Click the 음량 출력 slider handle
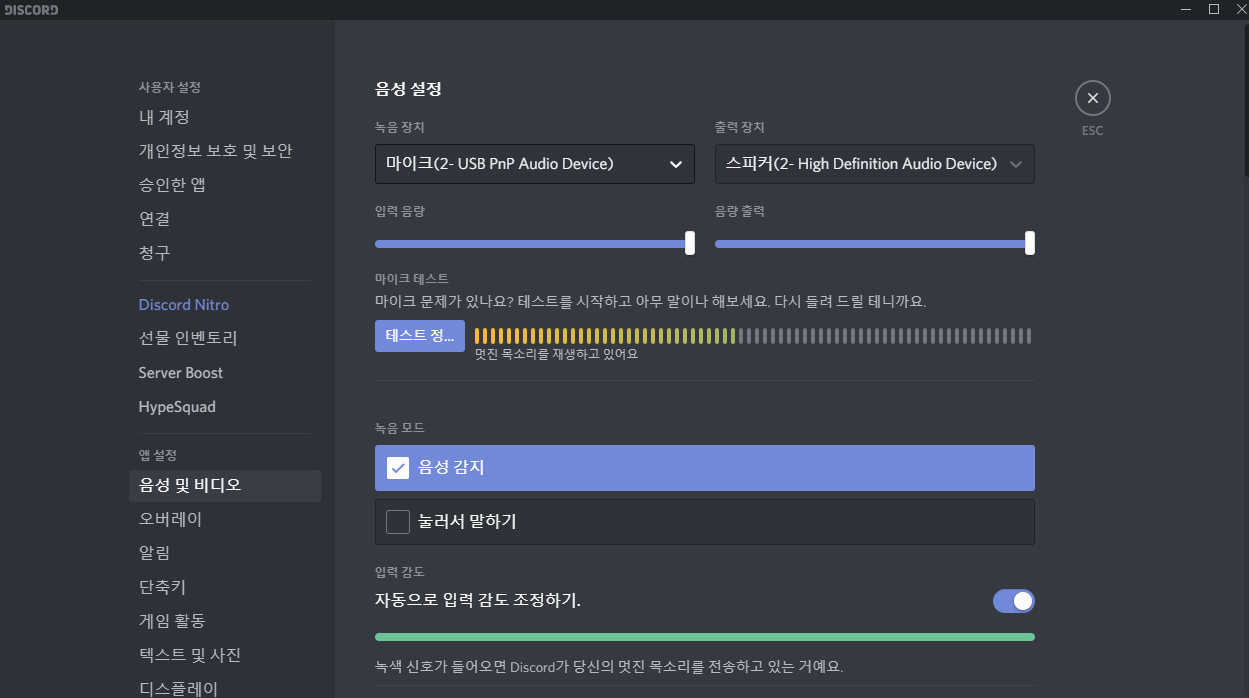This screenshot has width=1249, height=698. tap(1030, 243)
